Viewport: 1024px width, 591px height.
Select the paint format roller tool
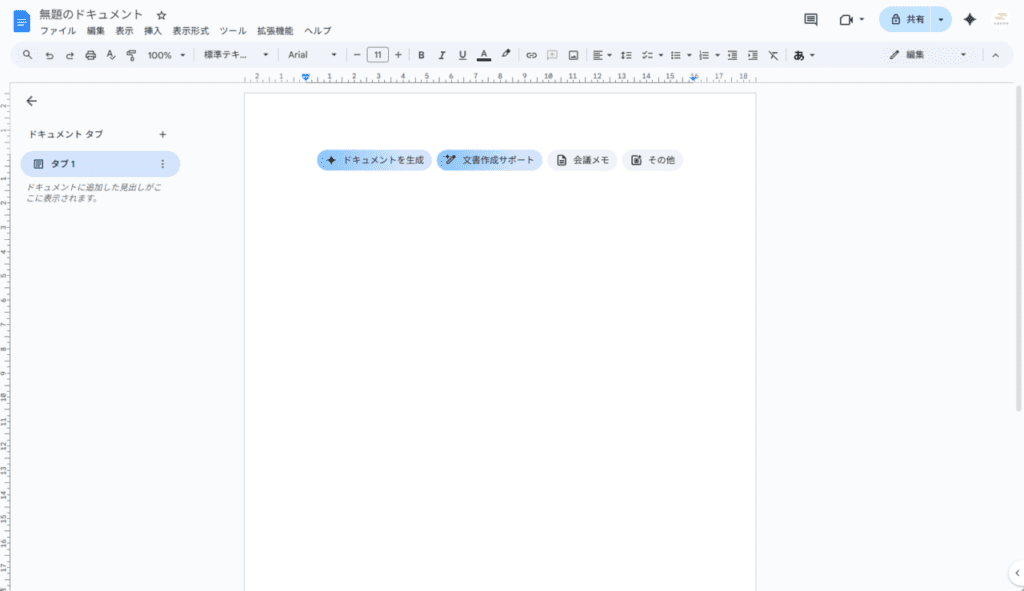(x=131, y=55)
